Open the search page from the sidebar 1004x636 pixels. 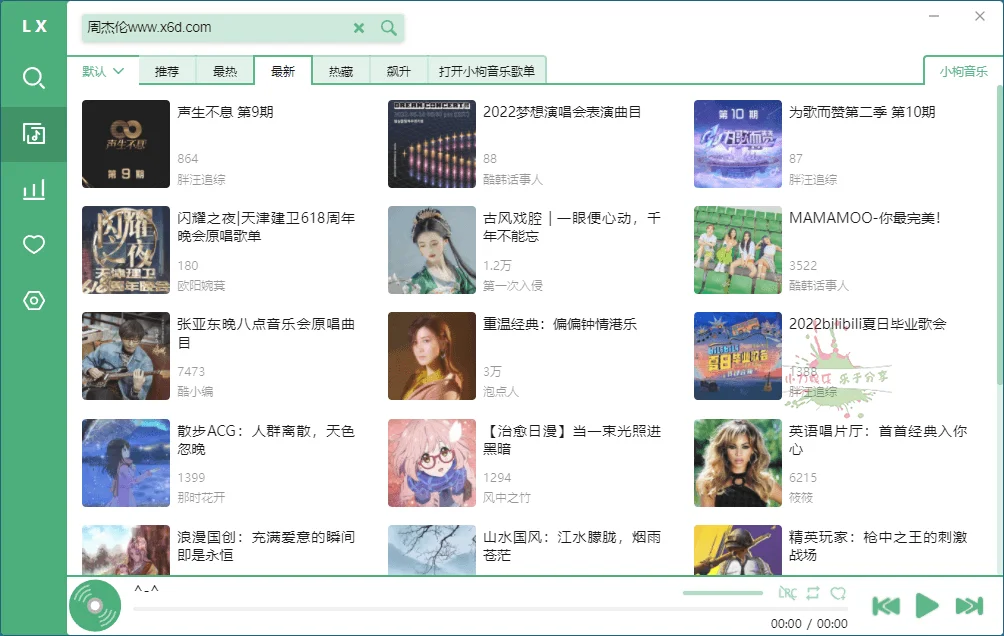click(x=33, y=76)
